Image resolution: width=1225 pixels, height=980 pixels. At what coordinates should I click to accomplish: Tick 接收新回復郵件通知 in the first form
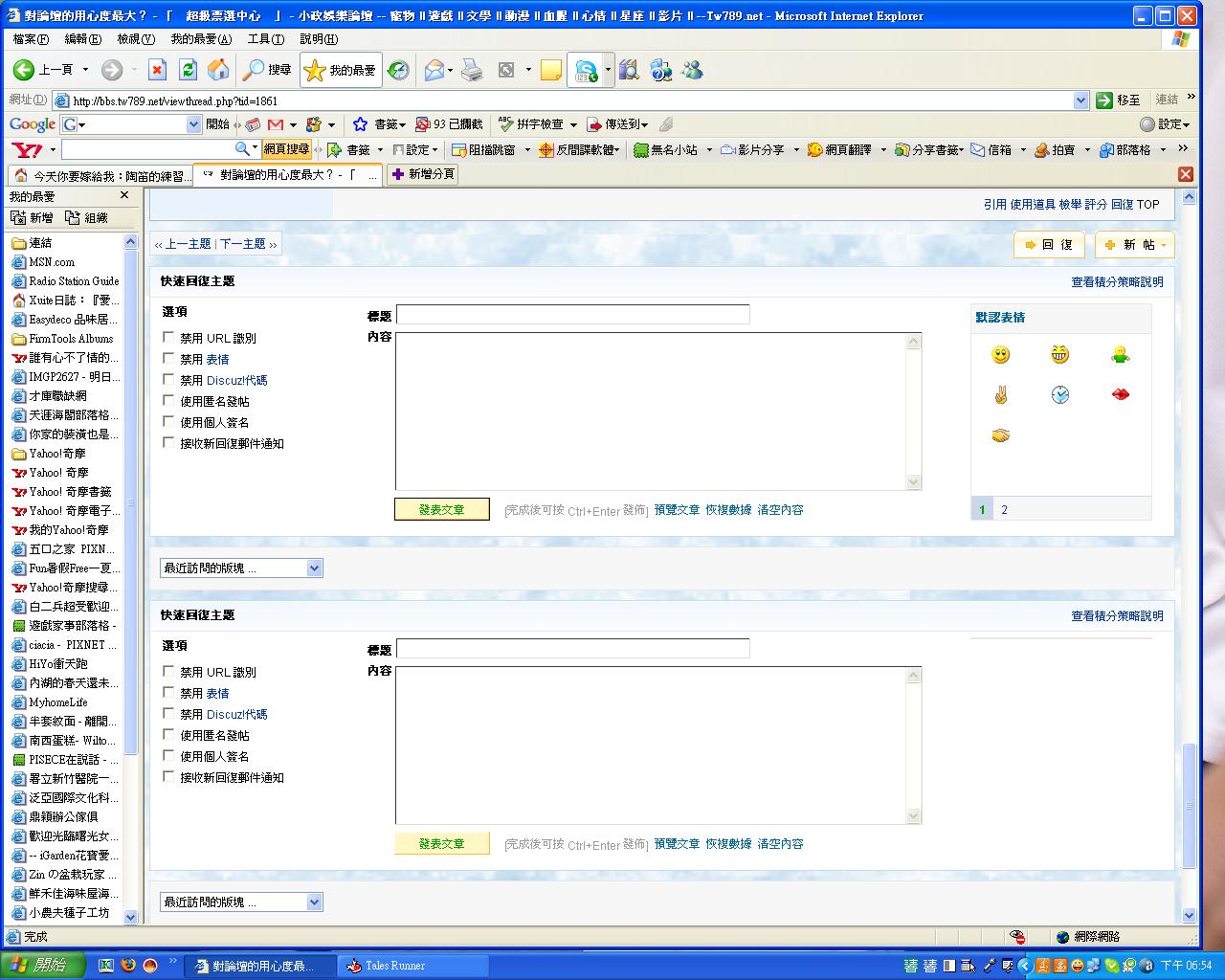point(168,442)
